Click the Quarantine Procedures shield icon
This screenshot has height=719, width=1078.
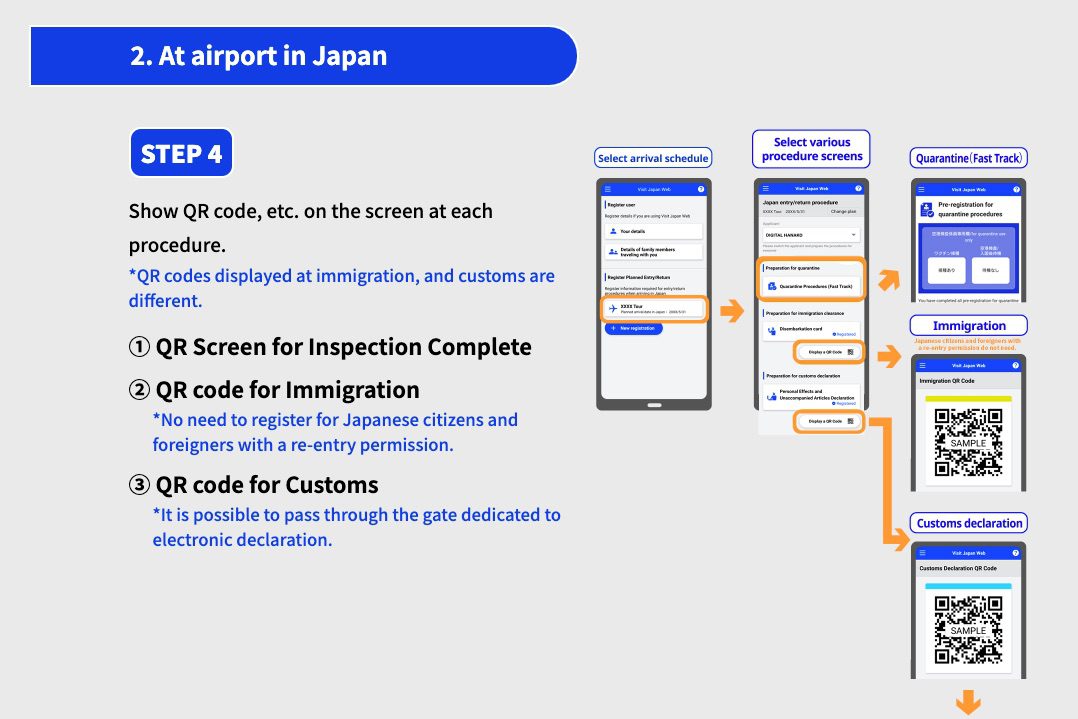770,287
